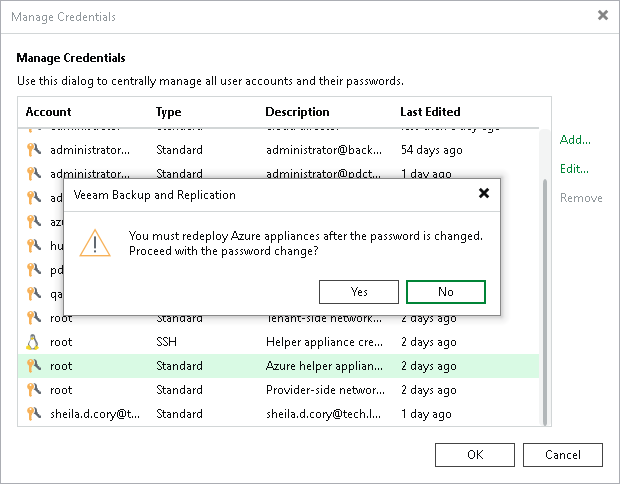
Task: Click the key icon for the 54 days ago administrator
Action: point(34,150)
